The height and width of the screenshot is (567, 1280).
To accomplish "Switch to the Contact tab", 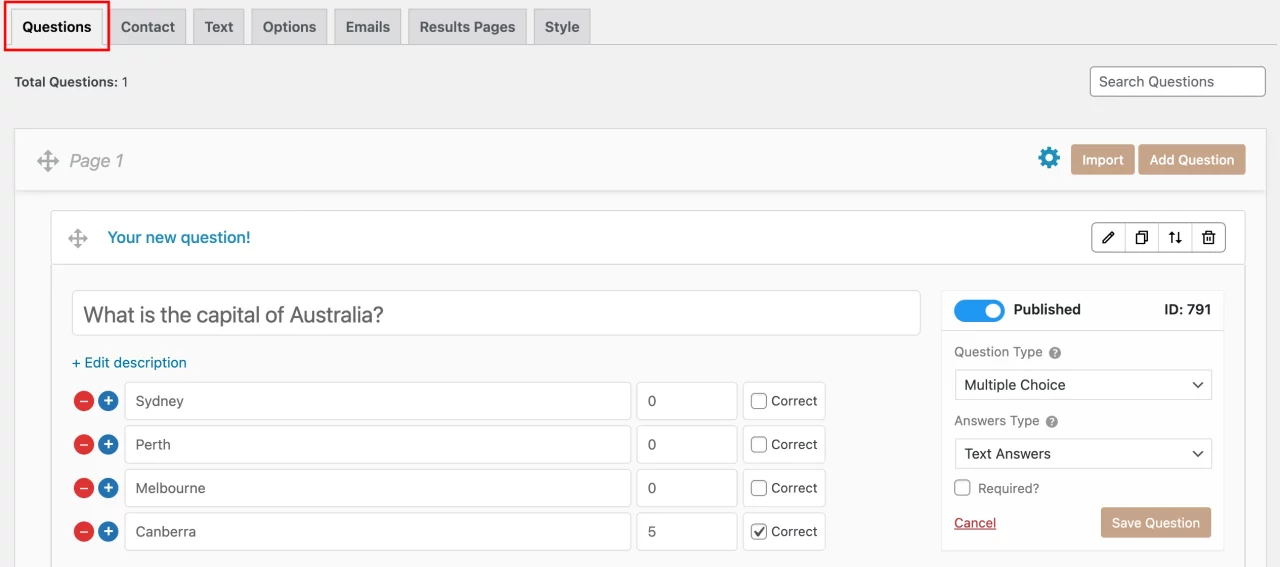I will click(148, 27).
